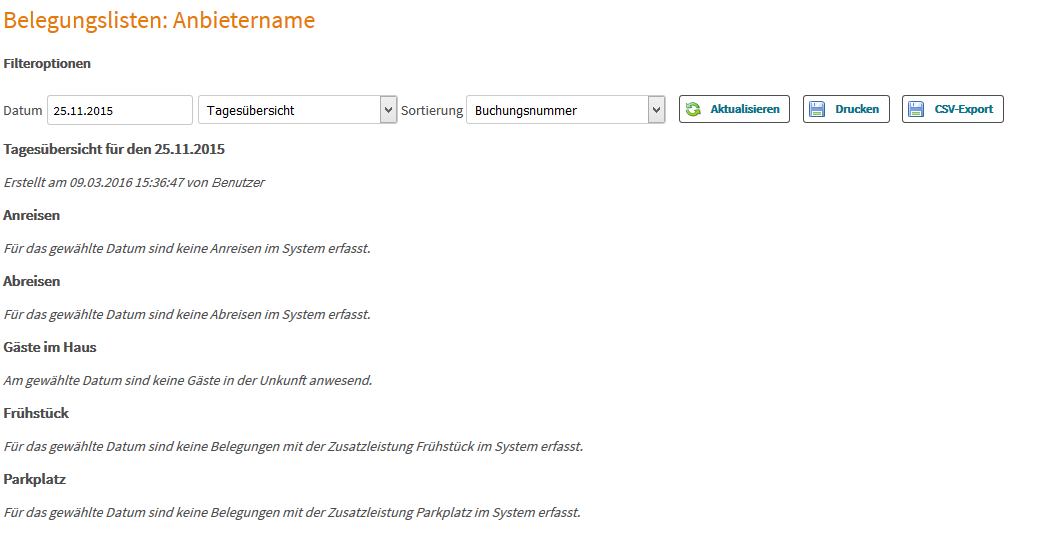Click the arrow of the Sortierung combo box
The image size is (1055, 543).
pos(656,110)
